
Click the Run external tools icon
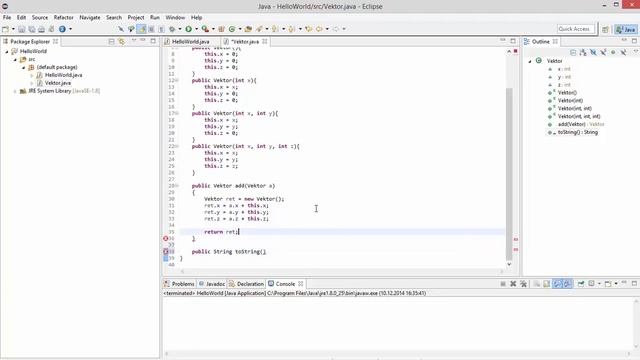click(x=205, y=29)
